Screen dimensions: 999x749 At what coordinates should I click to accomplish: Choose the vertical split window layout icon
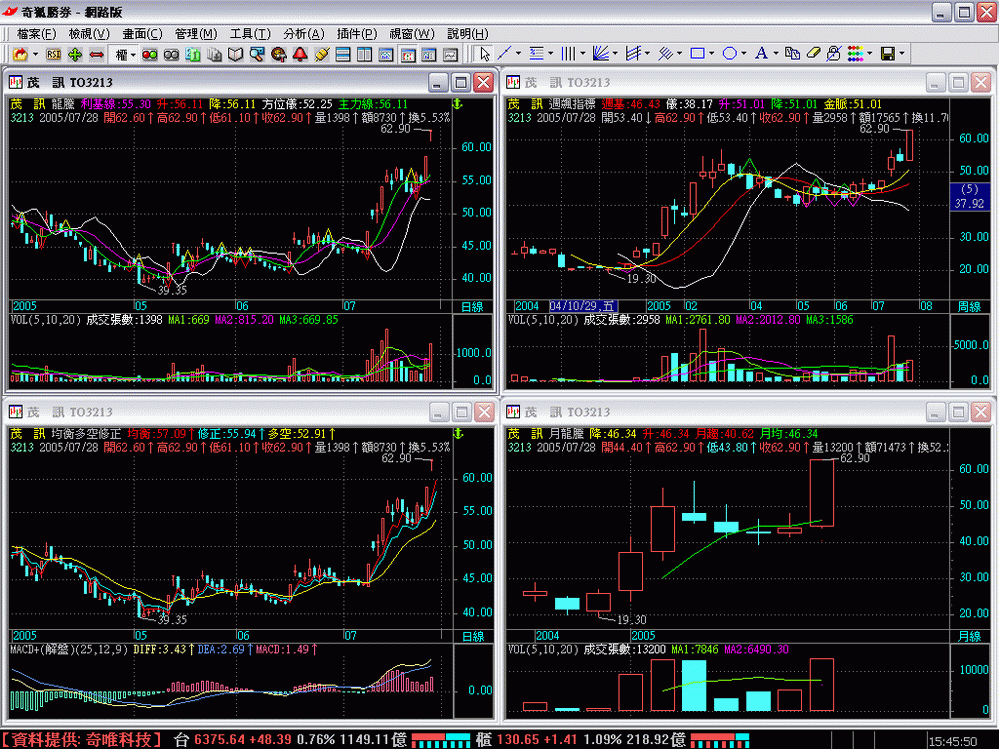pos(364,55)
